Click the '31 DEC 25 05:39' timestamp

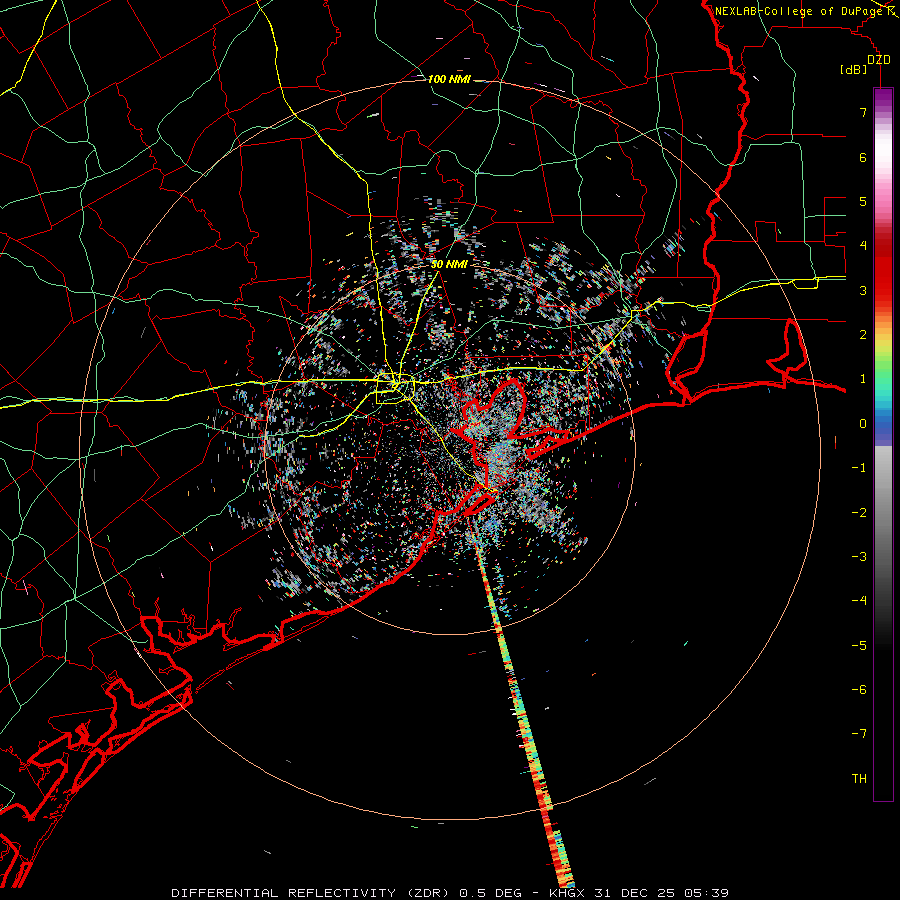662,893
